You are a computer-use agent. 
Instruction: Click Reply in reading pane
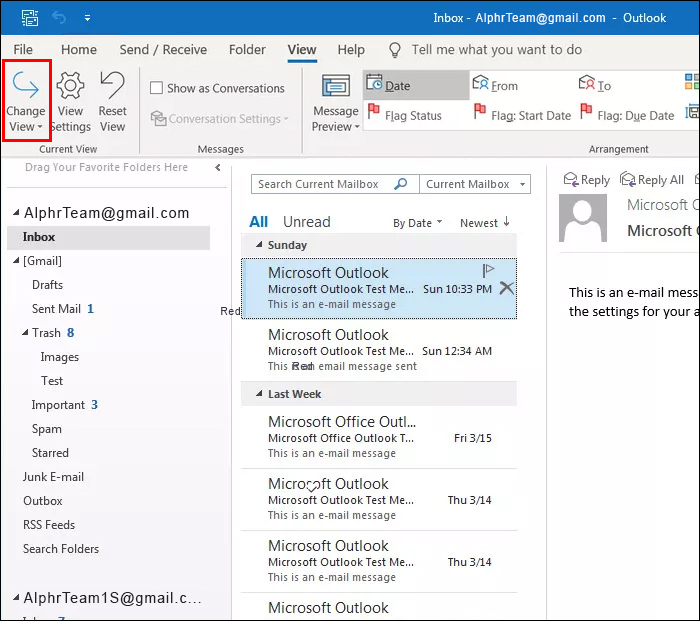click(586, 179)
